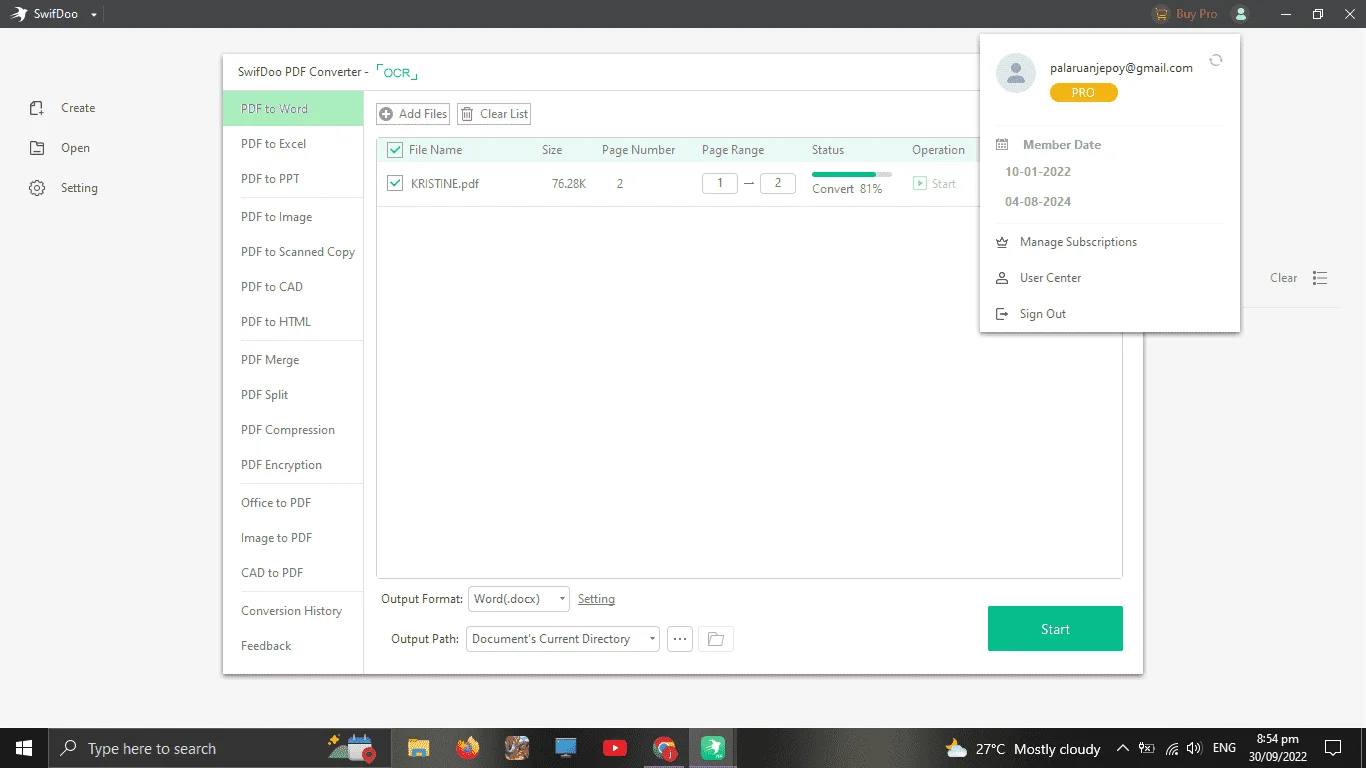Click the page range start field
Screen dimensions: 1366x768
(x=720, y=183)
